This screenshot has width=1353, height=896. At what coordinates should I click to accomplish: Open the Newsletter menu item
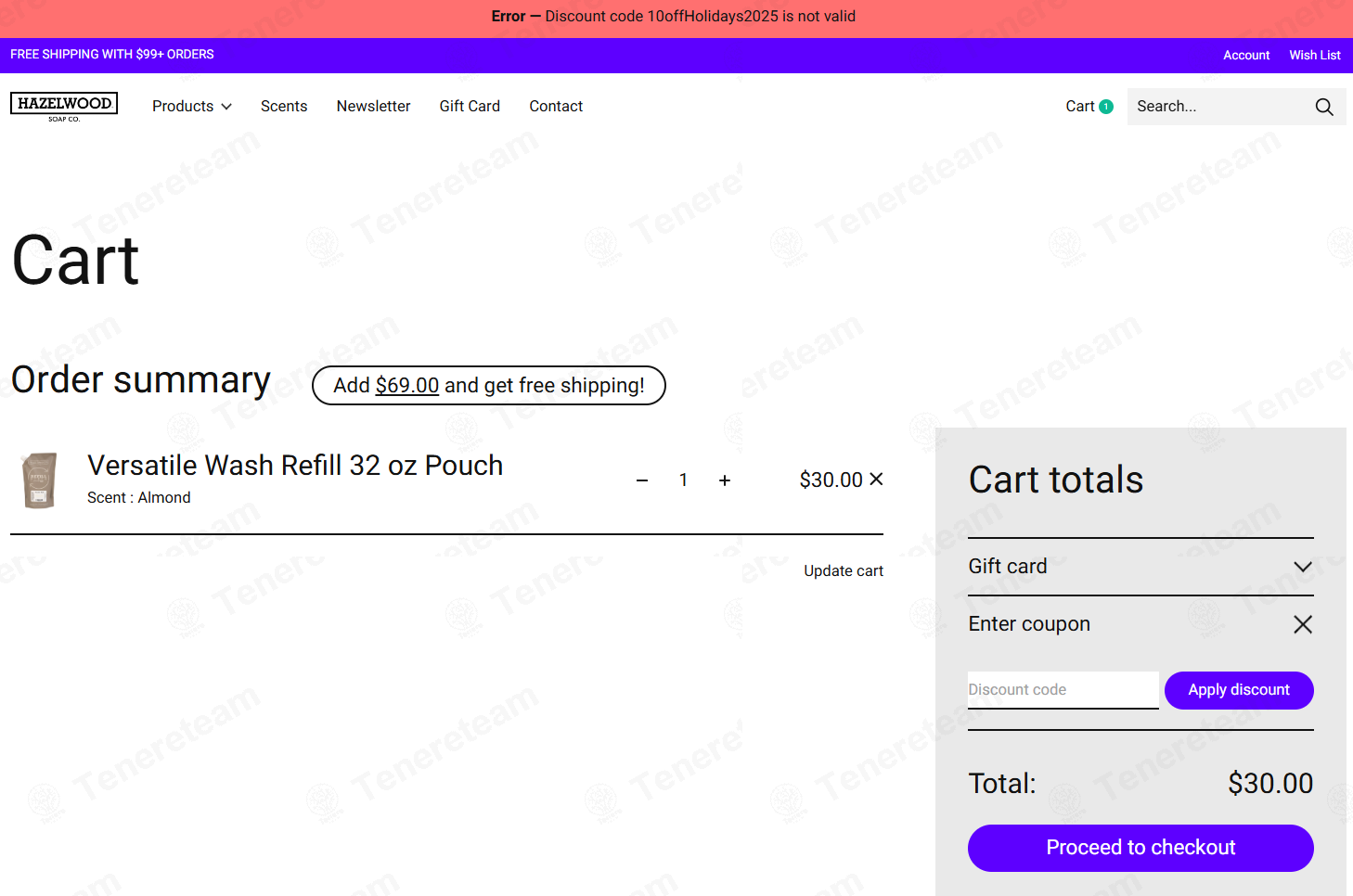point(373,107)
